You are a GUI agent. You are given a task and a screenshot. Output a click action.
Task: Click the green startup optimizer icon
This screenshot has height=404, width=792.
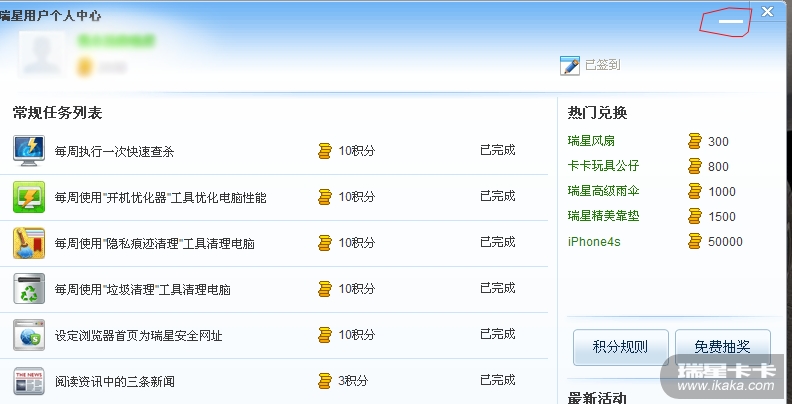pyautogui.click(x=29, y=197)
